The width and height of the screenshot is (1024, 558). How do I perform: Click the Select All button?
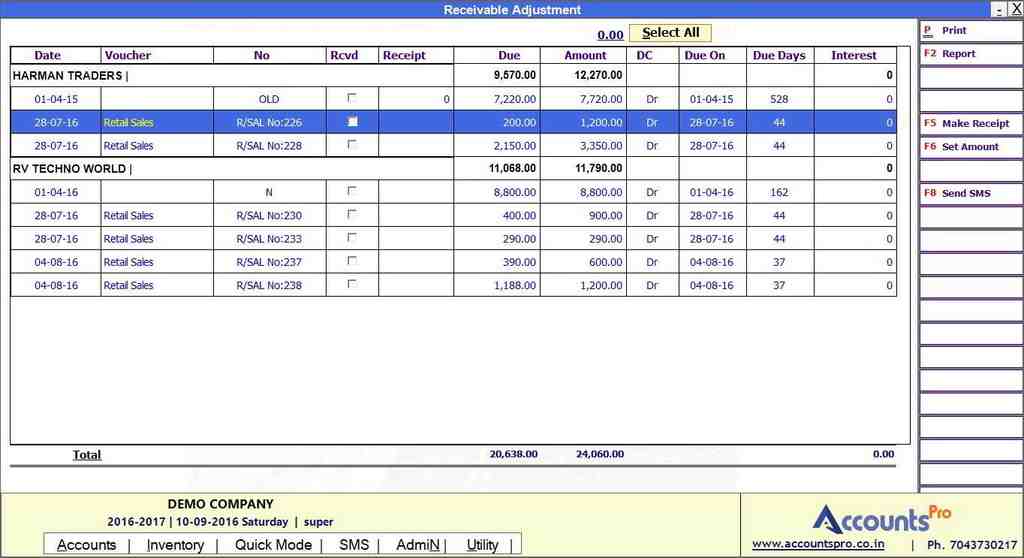(x=670, y=33)
